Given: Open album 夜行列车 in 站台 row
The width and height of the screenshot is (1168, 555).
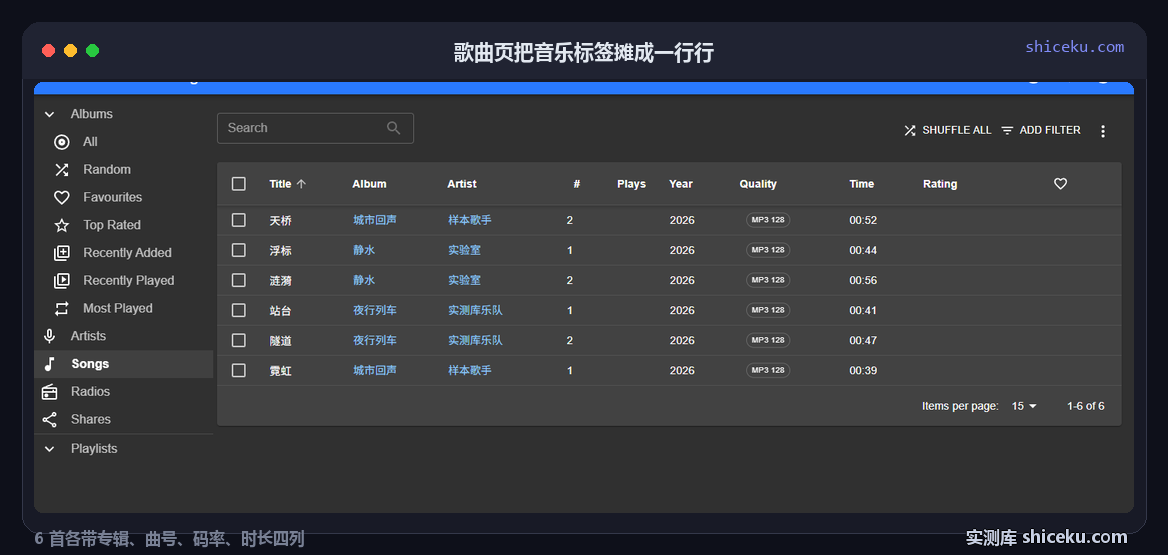Looking at the screenshot, I should 375,310.
